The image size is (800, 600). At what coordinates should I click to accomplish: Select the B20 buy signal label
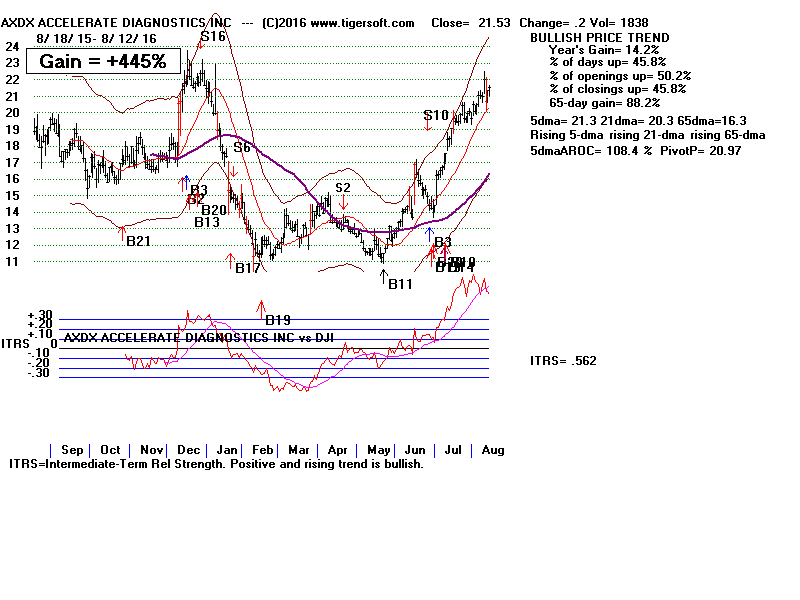tap(214, 210)
